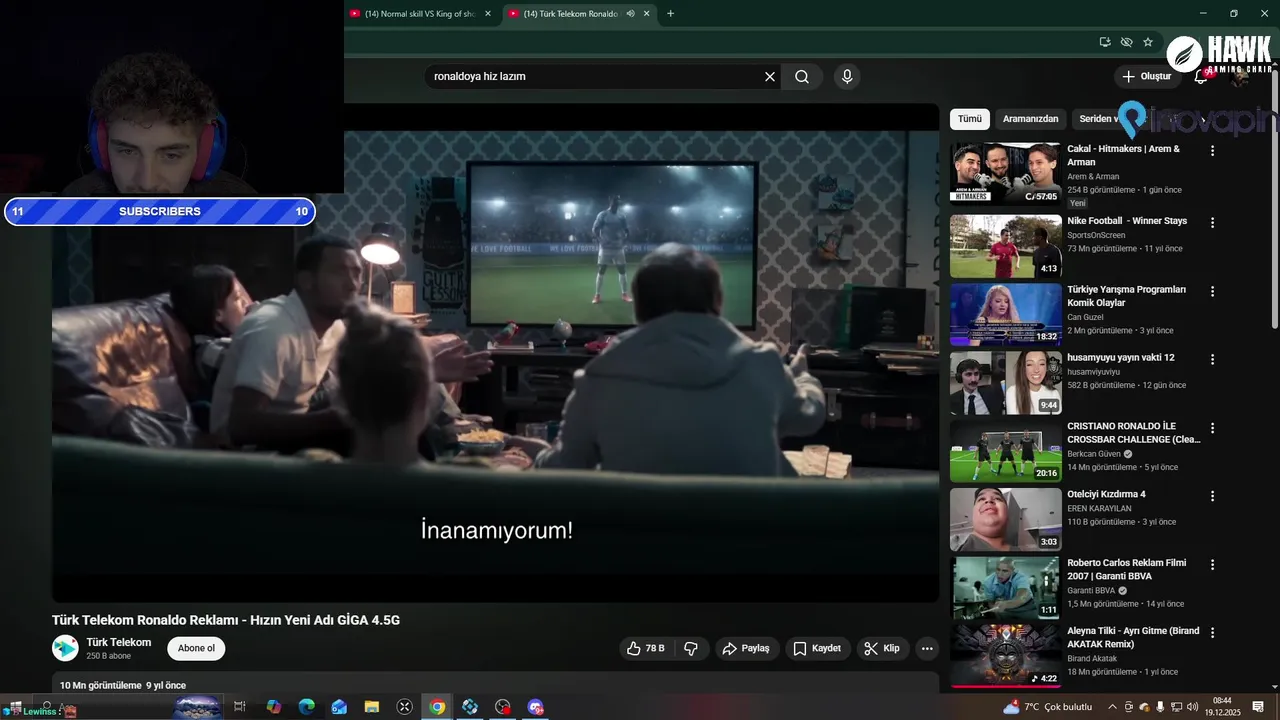Click the crossed-eye tracking protection icon
This screenshot has width=1280, height=720.
coord(1126,42)
